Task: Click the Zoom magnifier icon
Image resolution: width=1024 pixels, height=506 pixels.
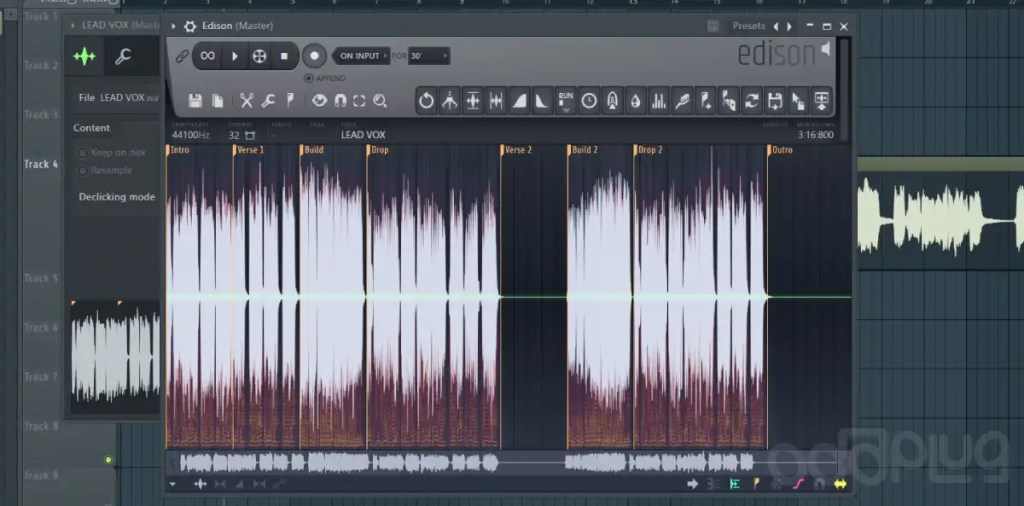Action: 379,101
